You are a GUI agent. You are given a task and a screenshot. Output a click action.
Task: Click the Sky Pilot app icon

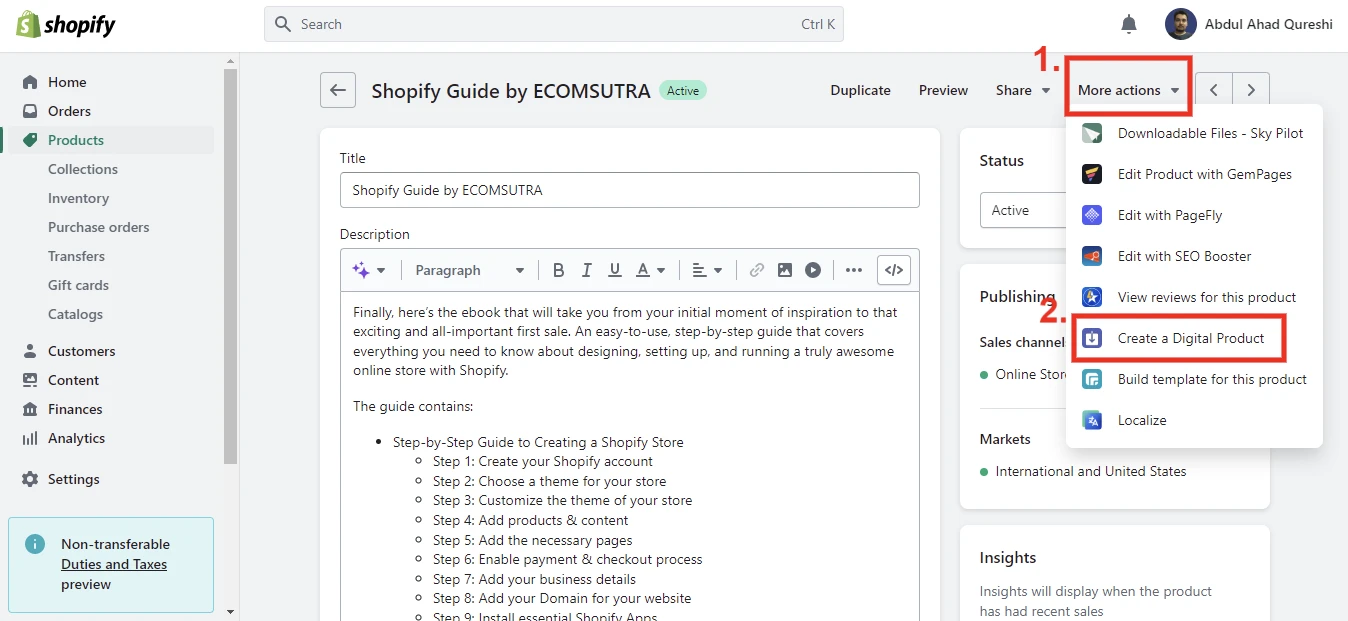(1092, 133)
